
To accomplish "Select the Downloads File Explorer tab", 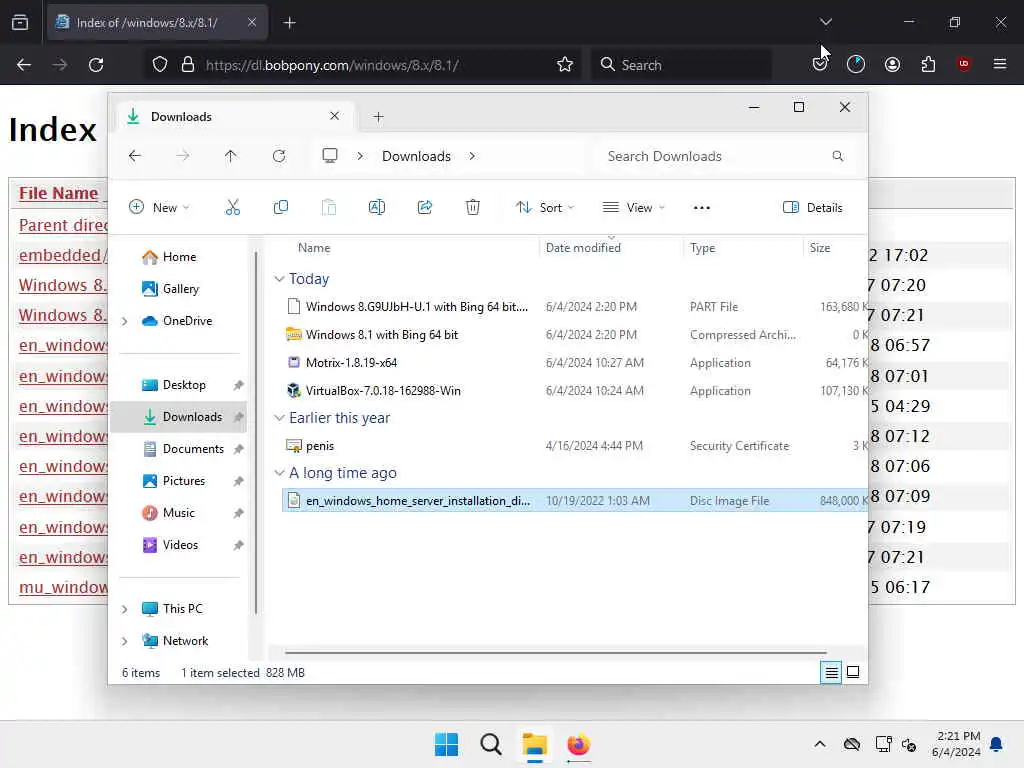I will pos(233,117).
